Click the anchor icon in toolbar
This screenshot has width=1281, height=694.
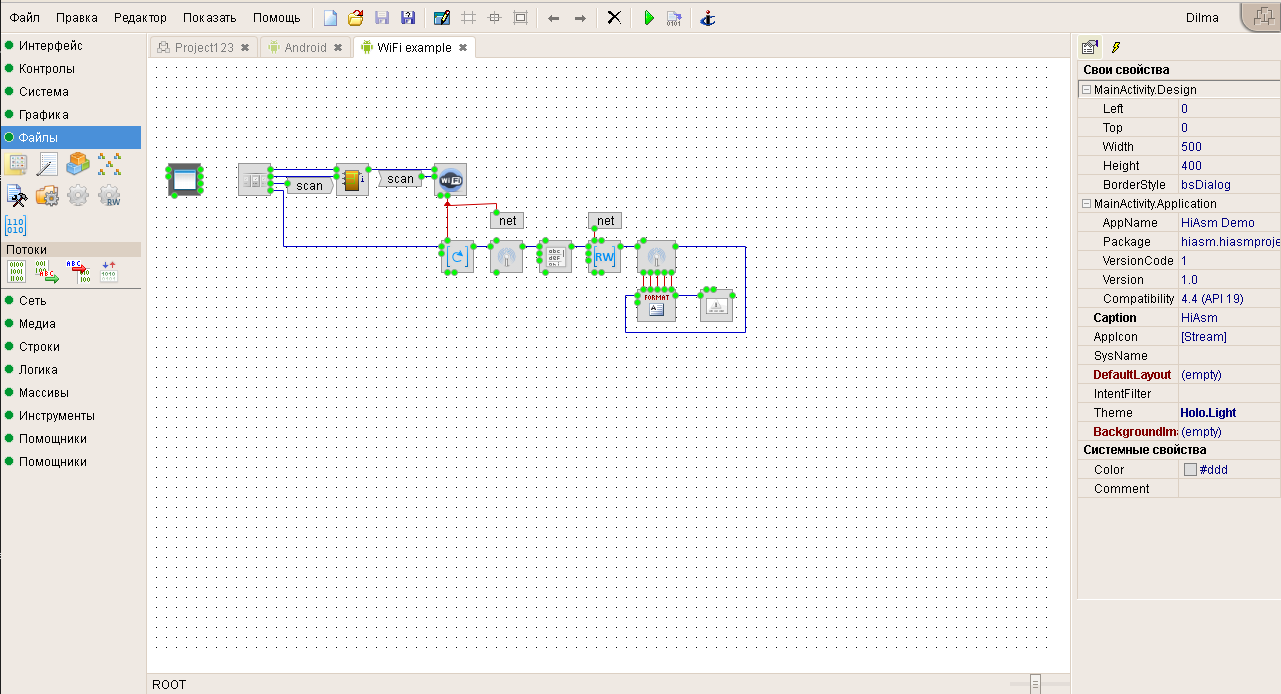(708, 18)
